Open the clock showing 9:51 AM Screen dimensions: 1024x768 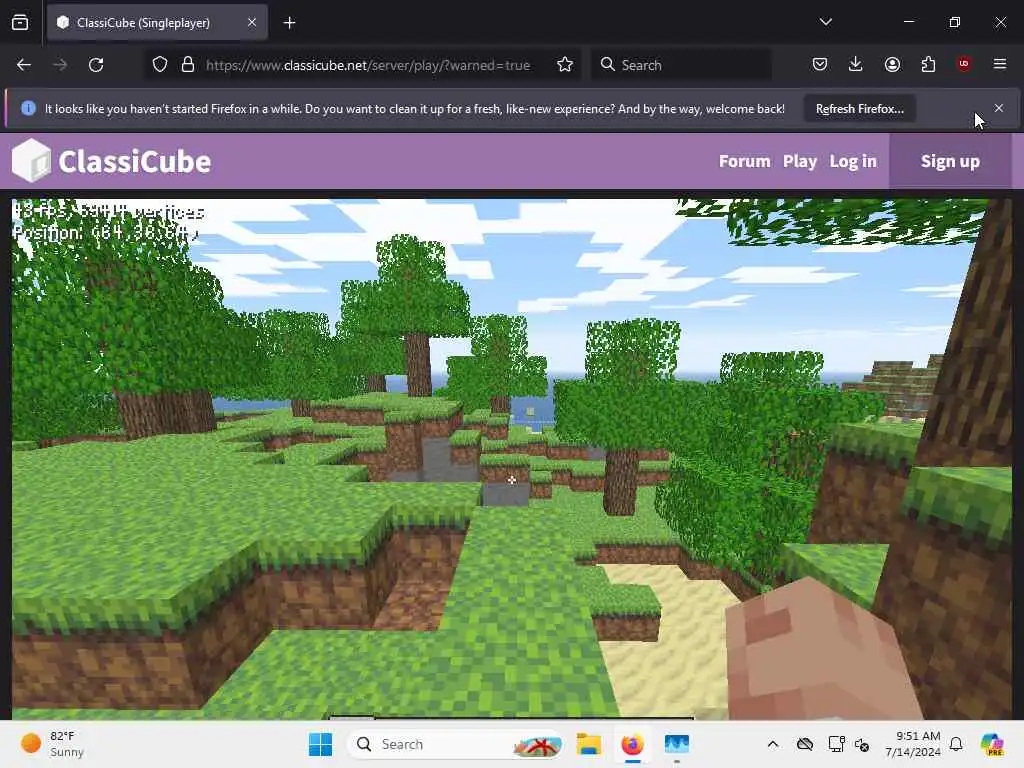pyautogui.click(x=913, y=744)
